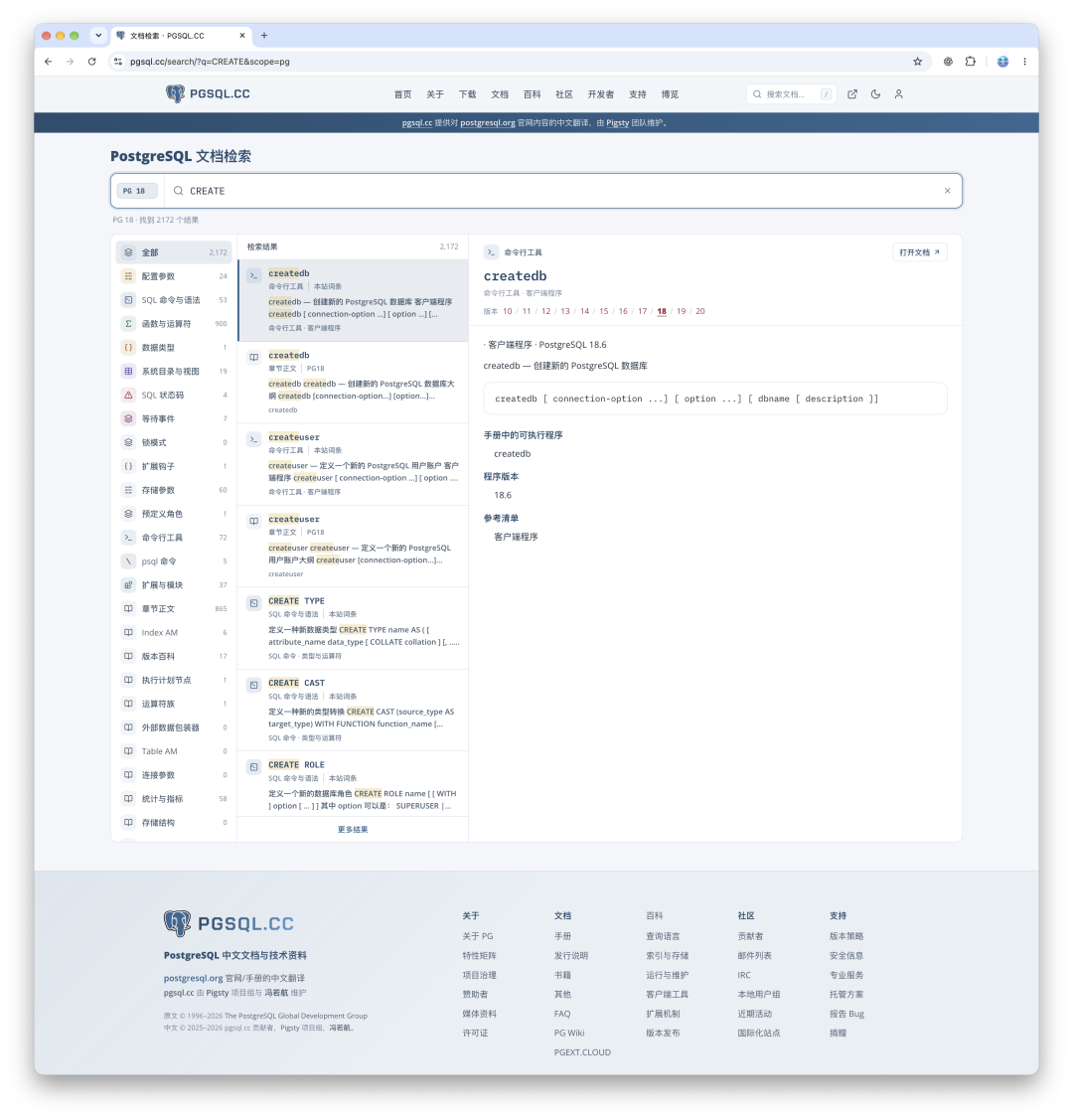The height and width of the screenshot is (1120, 1073).
Task: Click the main CREATE search input field
Action: point(562,191)
